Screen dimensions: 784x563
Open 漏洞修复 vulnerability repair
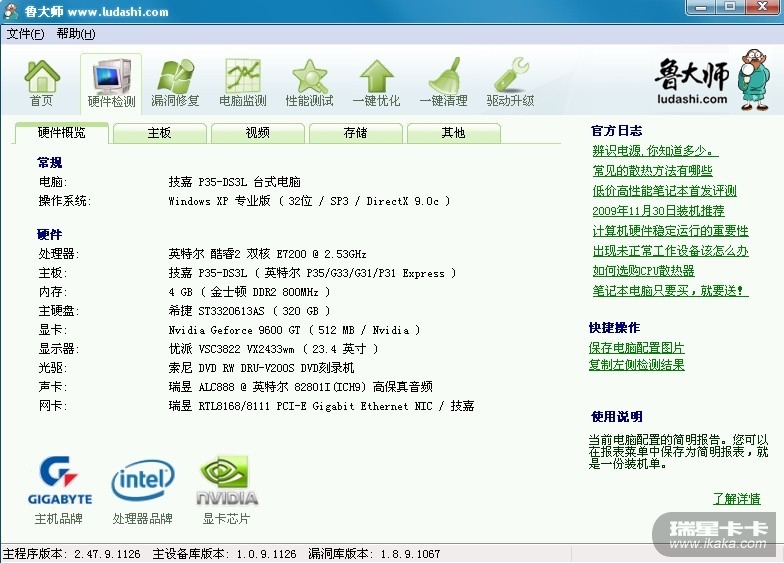(175, 84)
